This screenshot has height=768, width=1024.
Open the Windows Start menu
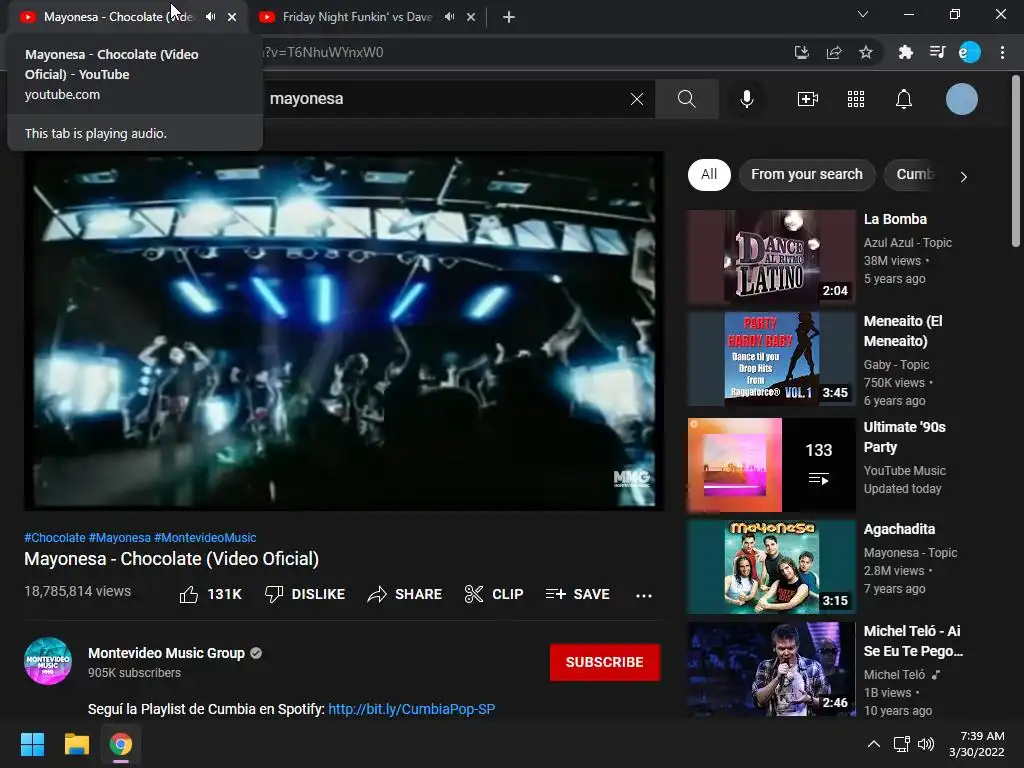point(33,744)
